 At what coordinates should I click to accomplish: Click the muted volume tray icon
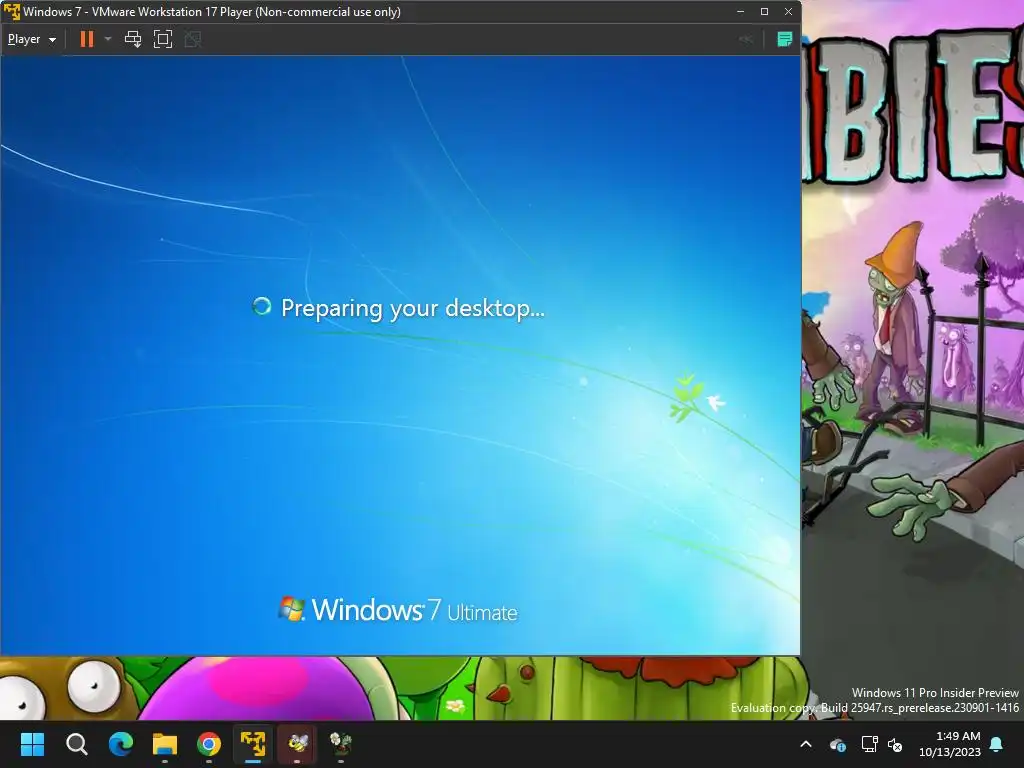[895, 744]
